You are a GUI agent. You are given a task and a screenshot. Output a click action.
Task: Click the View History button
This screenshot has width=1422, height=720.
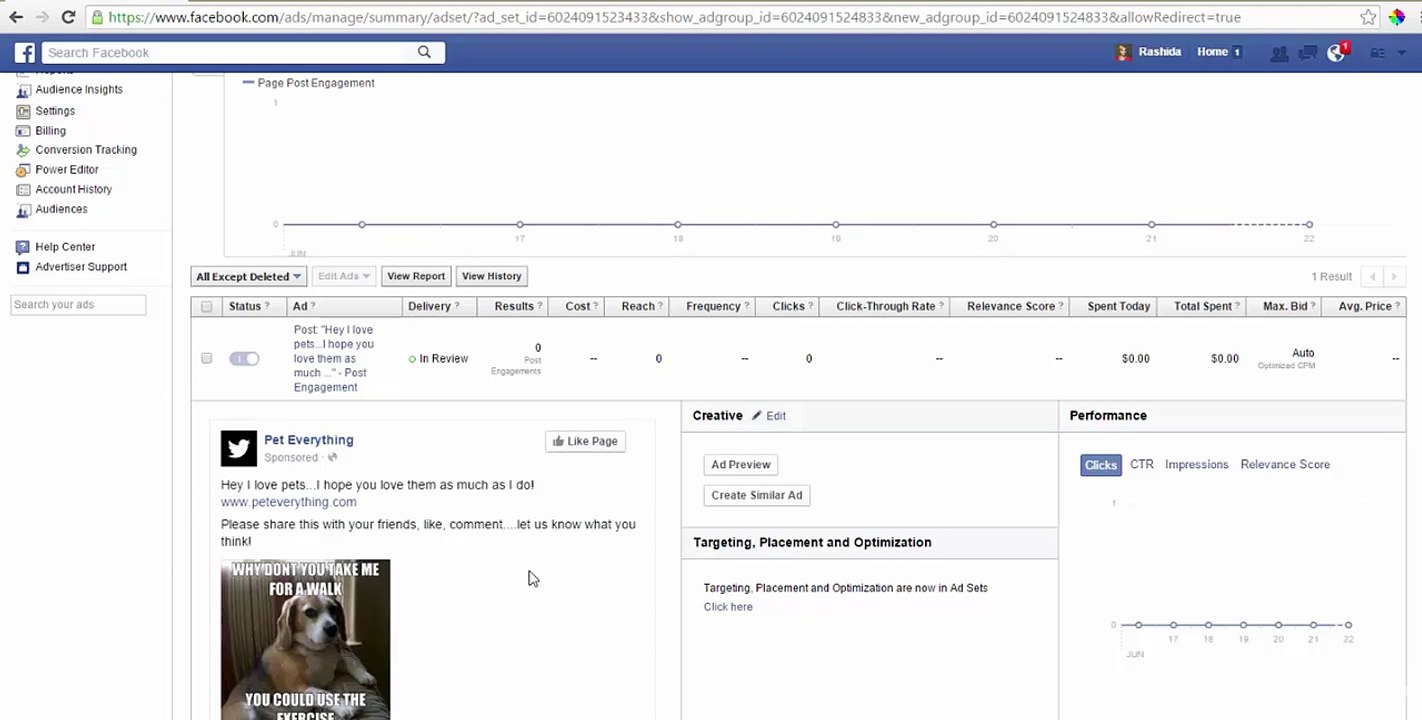click(x=492, y=277)
